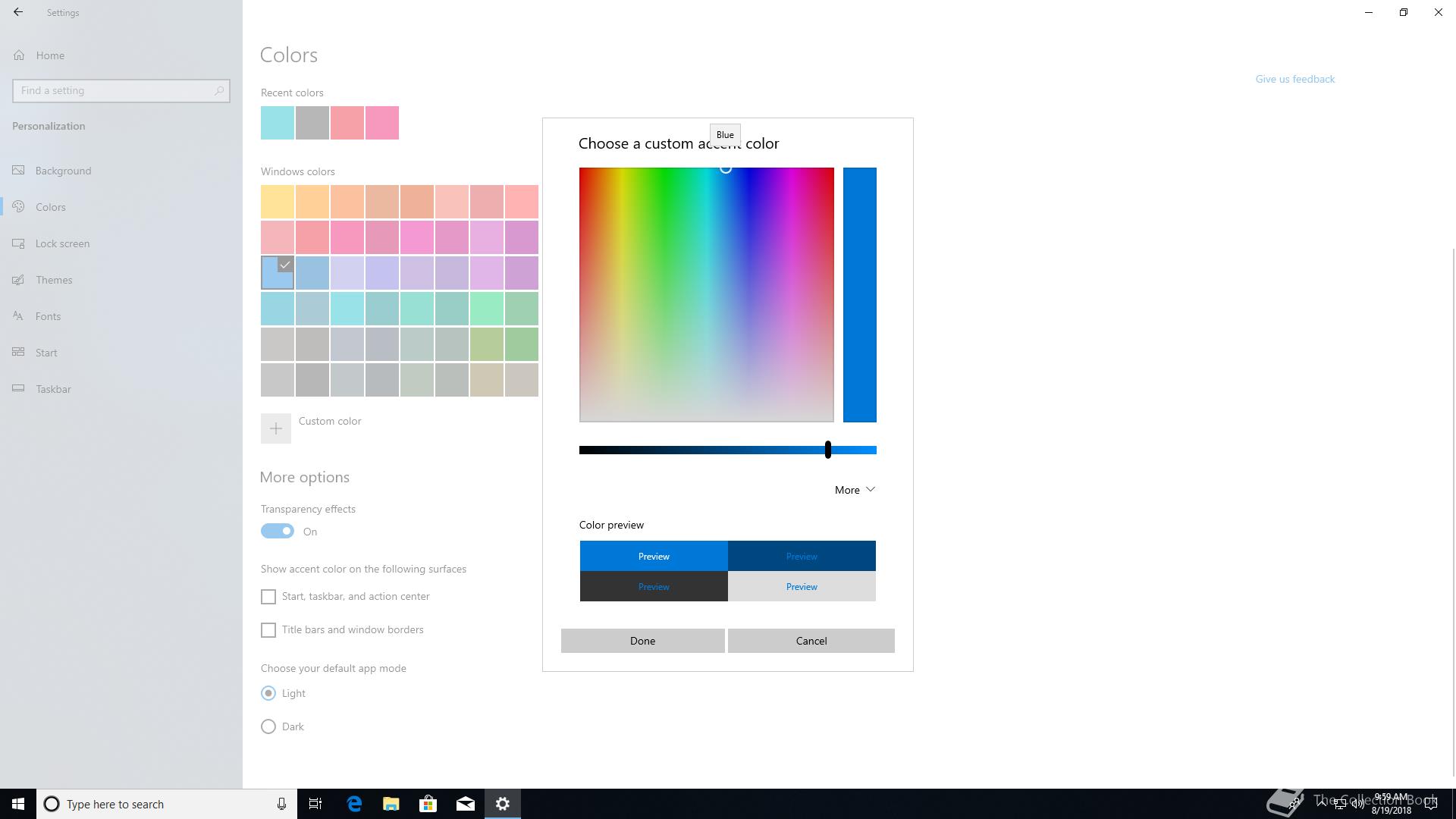Open the Mail app from taskbar
This screenshot has height=819, width=1456.
[466, 804]
